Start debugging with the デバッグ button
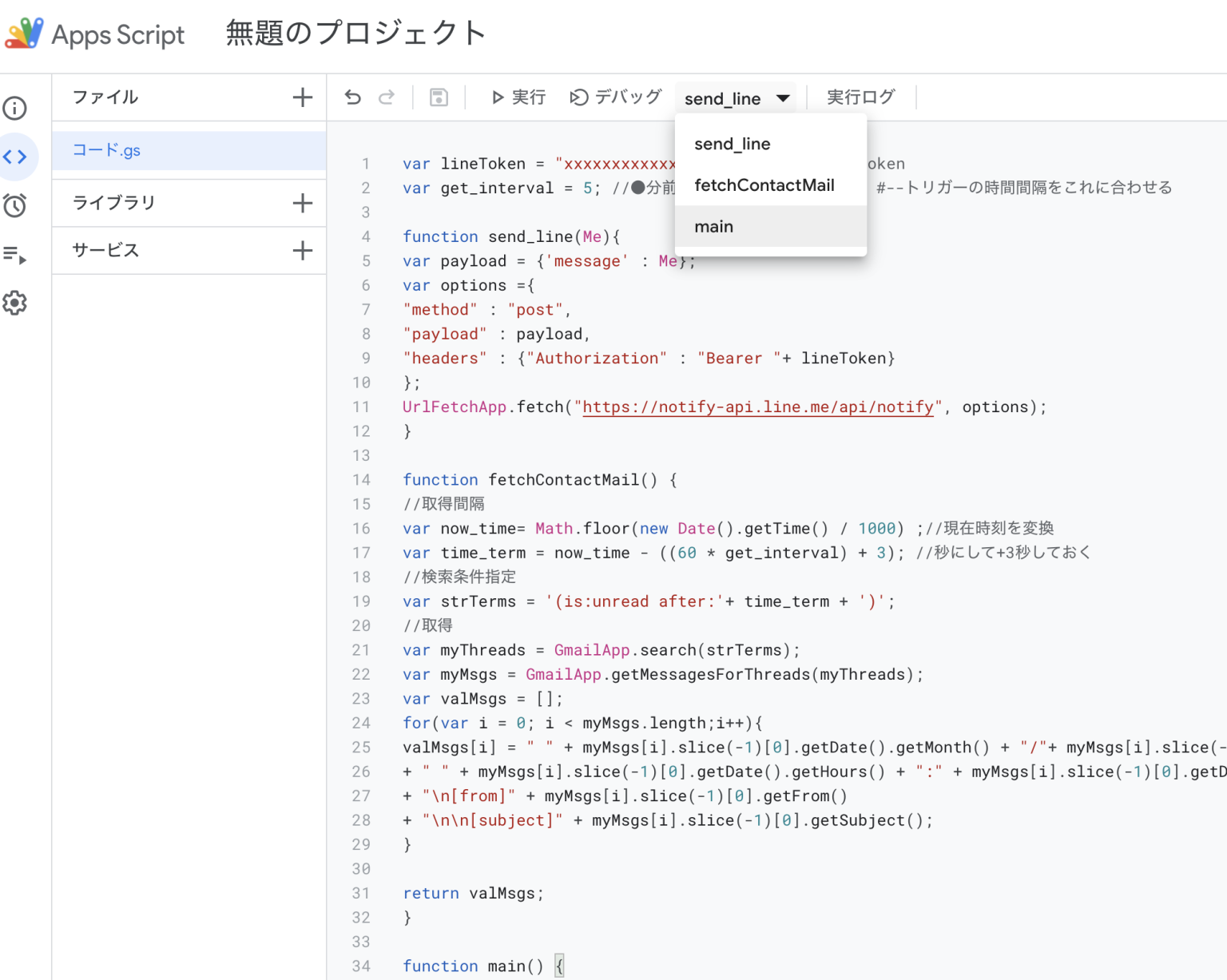The height and width of the screenshot is (980, 1227). tap(616, 97)
